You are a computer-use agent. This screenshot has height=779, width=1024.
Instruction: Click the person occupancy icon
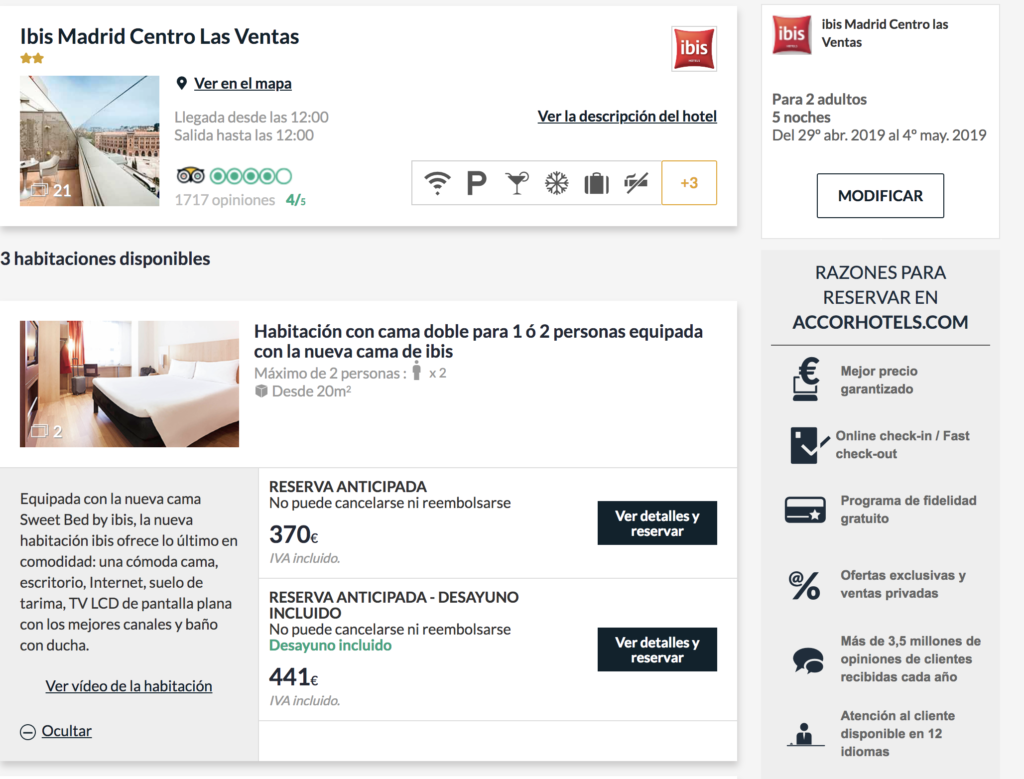click(417, 371)
